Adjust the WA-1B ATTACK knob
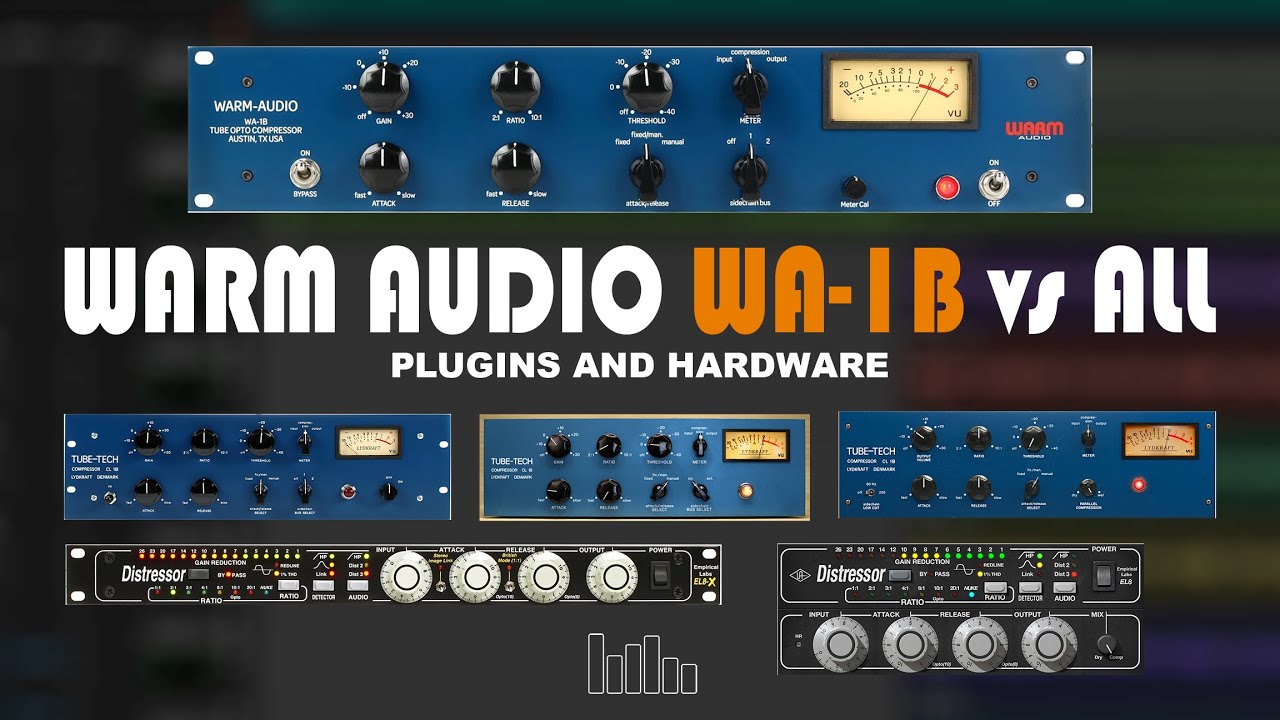Screen dimensions: 1280x720 pyautogui.click(x=384, y=168)
